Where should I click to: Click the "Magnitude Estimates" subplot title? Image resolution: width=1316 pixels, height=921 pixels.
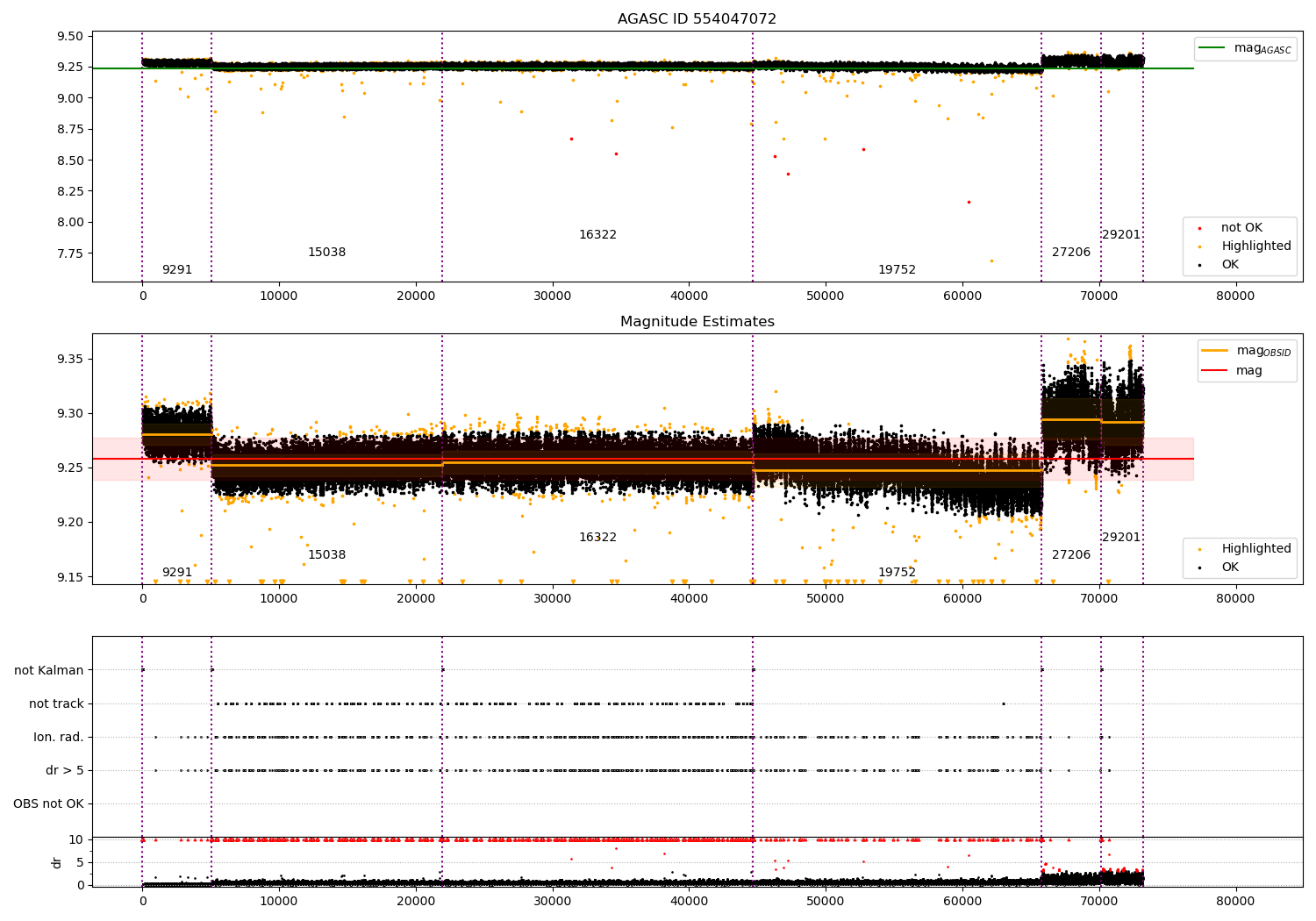click(x=697, y=322)
